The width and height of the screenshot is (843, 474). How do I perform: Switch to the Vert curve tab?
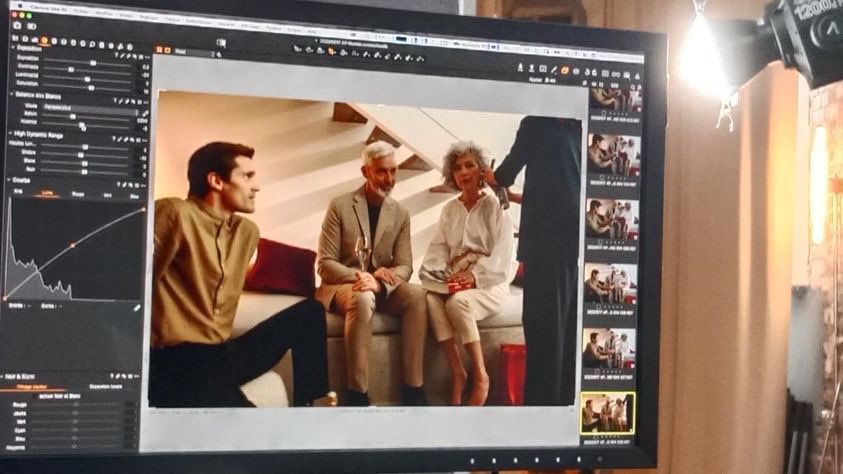108,196
